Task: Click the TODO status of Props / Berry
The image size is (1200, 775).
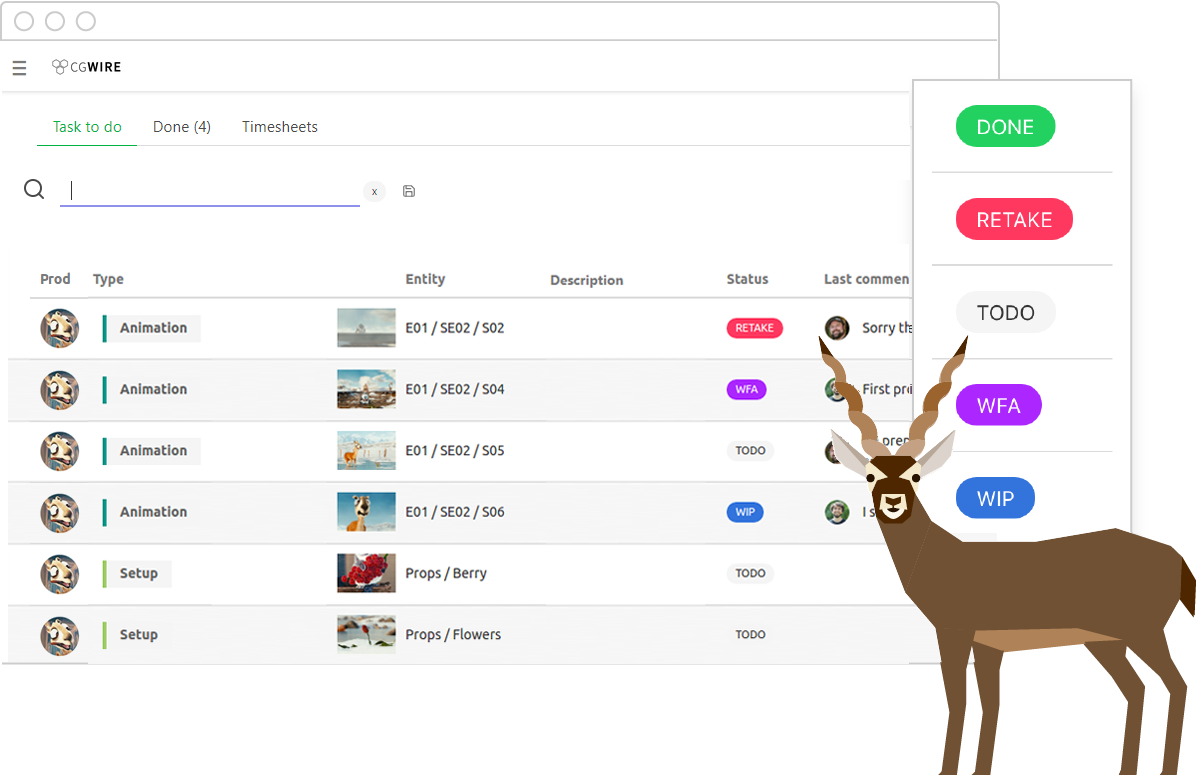Action: click(750, 574)
